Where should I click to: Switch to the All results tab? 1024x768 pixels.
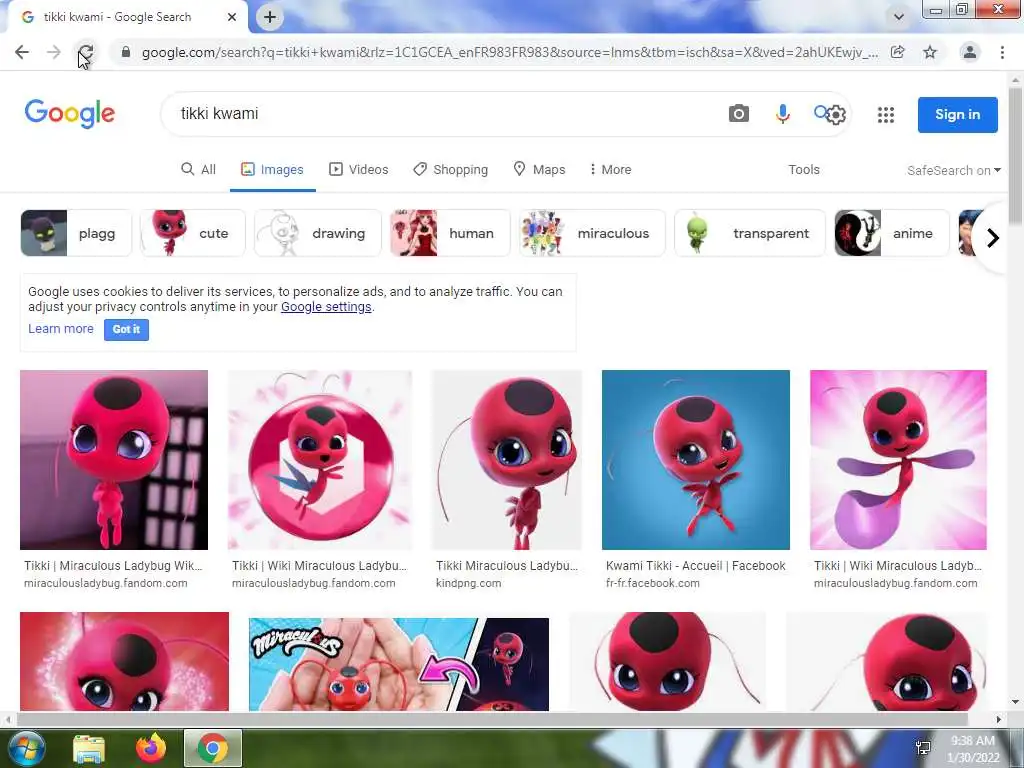coord(199,169)
